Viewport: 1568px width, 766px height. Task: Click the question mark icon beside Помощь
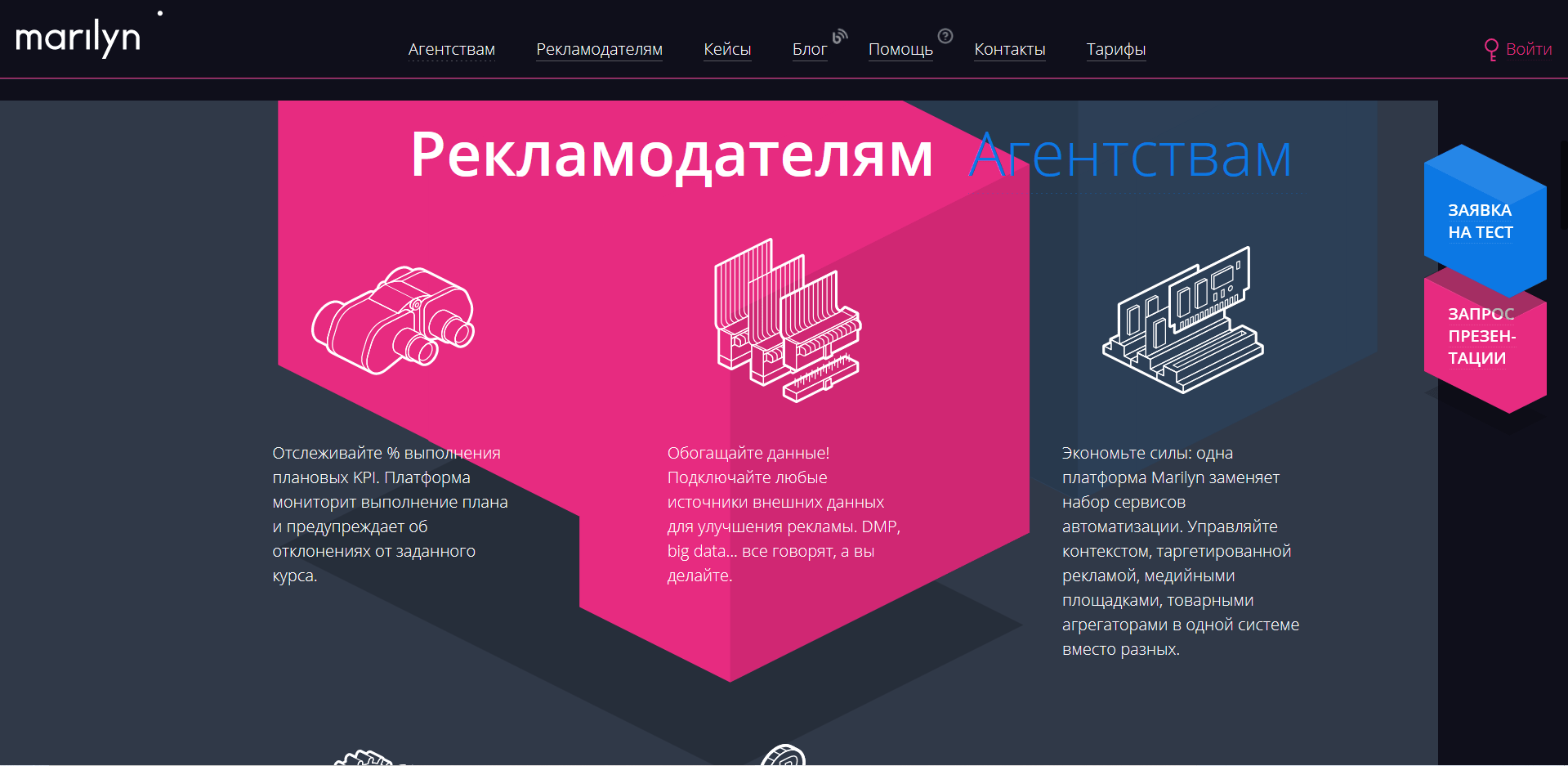[945, 36]
